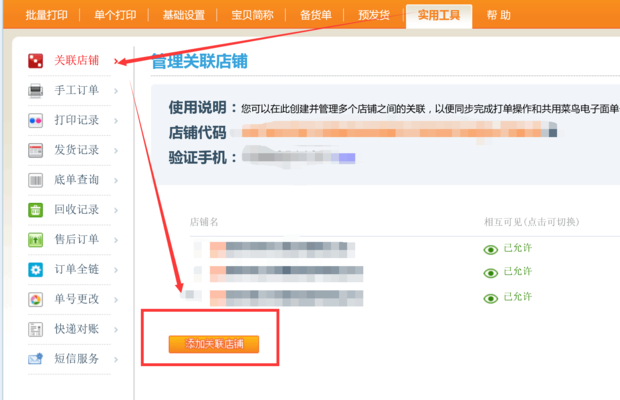Expand the 短信服务 chevron arrow

pyautogui.click(x=116, y=360)
